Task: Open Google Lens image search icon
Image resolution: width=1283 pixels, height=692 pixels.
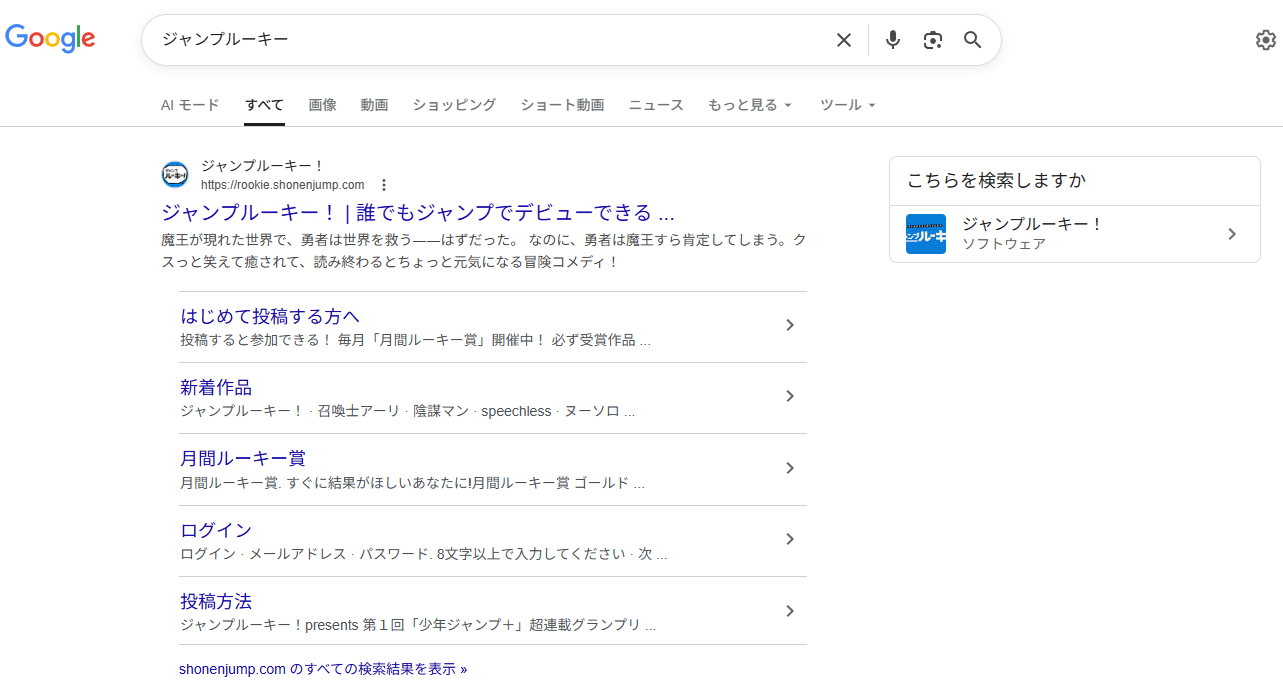Action: coord(933,40)
